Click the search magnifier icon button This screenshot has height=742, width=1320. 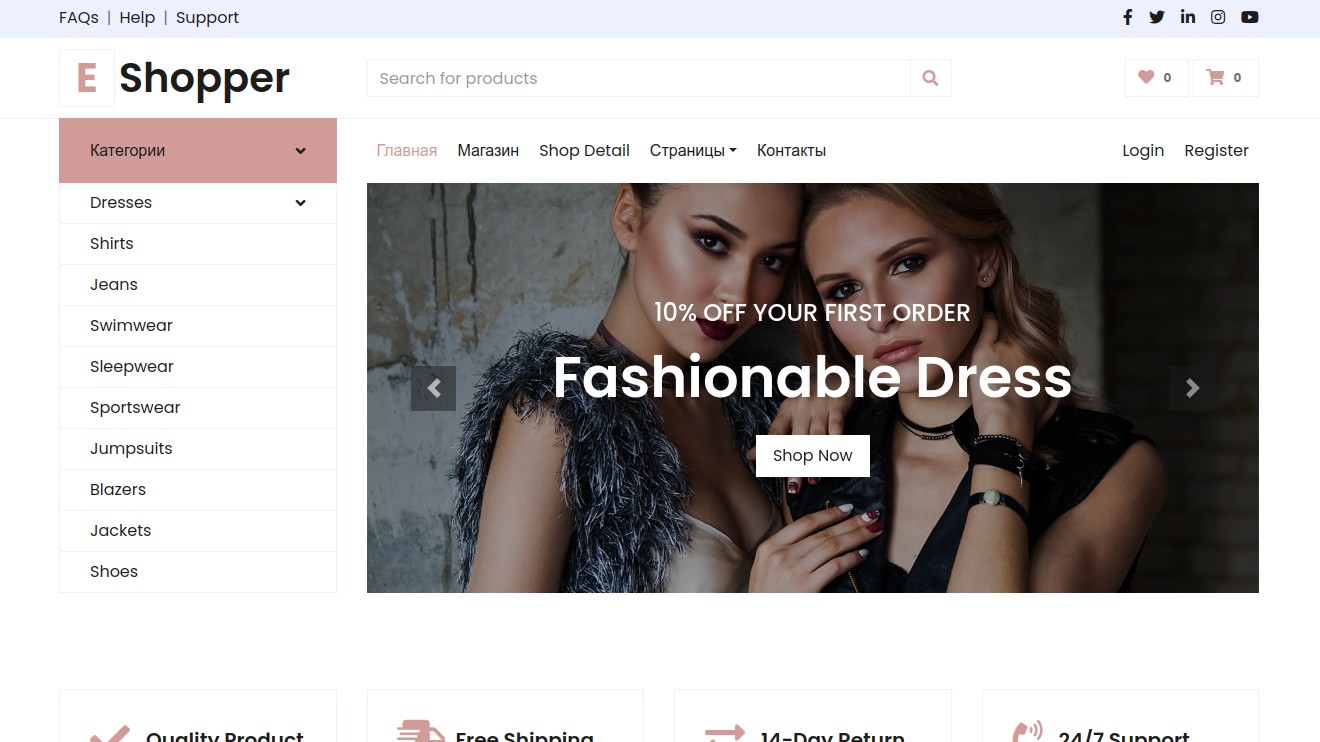click(931, 78)
